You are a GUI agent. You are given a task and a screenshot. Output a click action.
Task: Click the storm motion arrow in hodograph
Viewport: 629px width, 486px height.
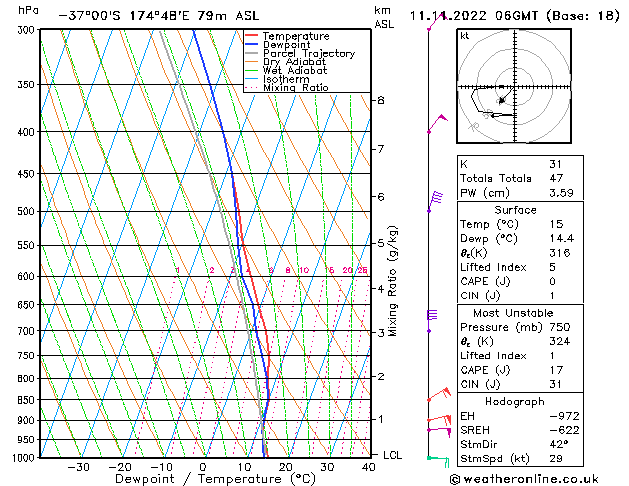tap(505, 96)
